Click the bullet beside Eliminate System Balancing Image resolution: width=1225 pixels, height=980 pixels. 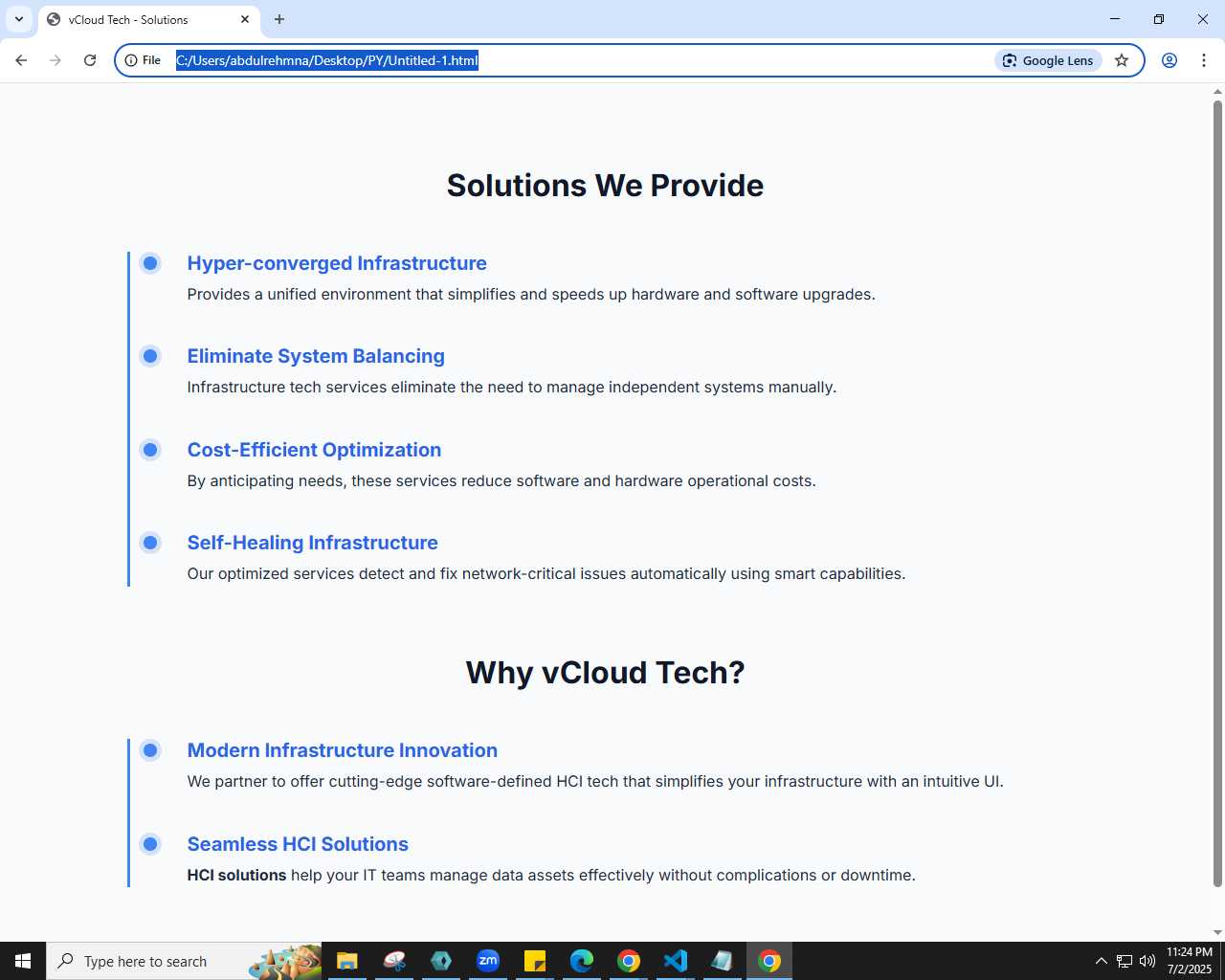pos(150,356)
